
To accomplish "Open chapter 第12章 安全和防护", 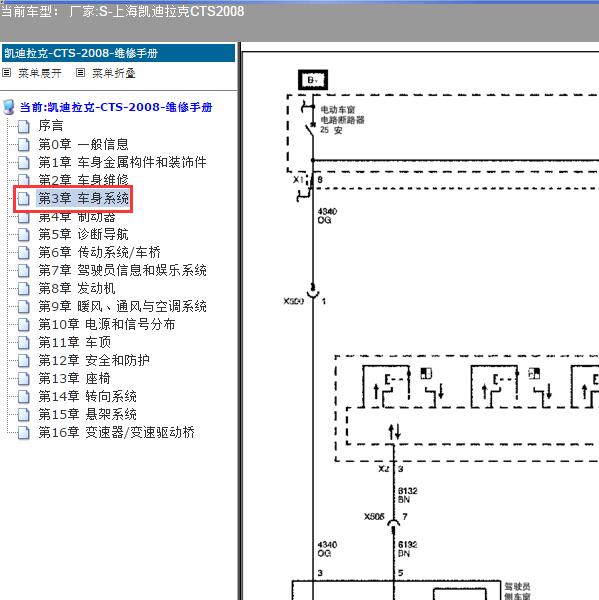I will [x=94, y=360].
